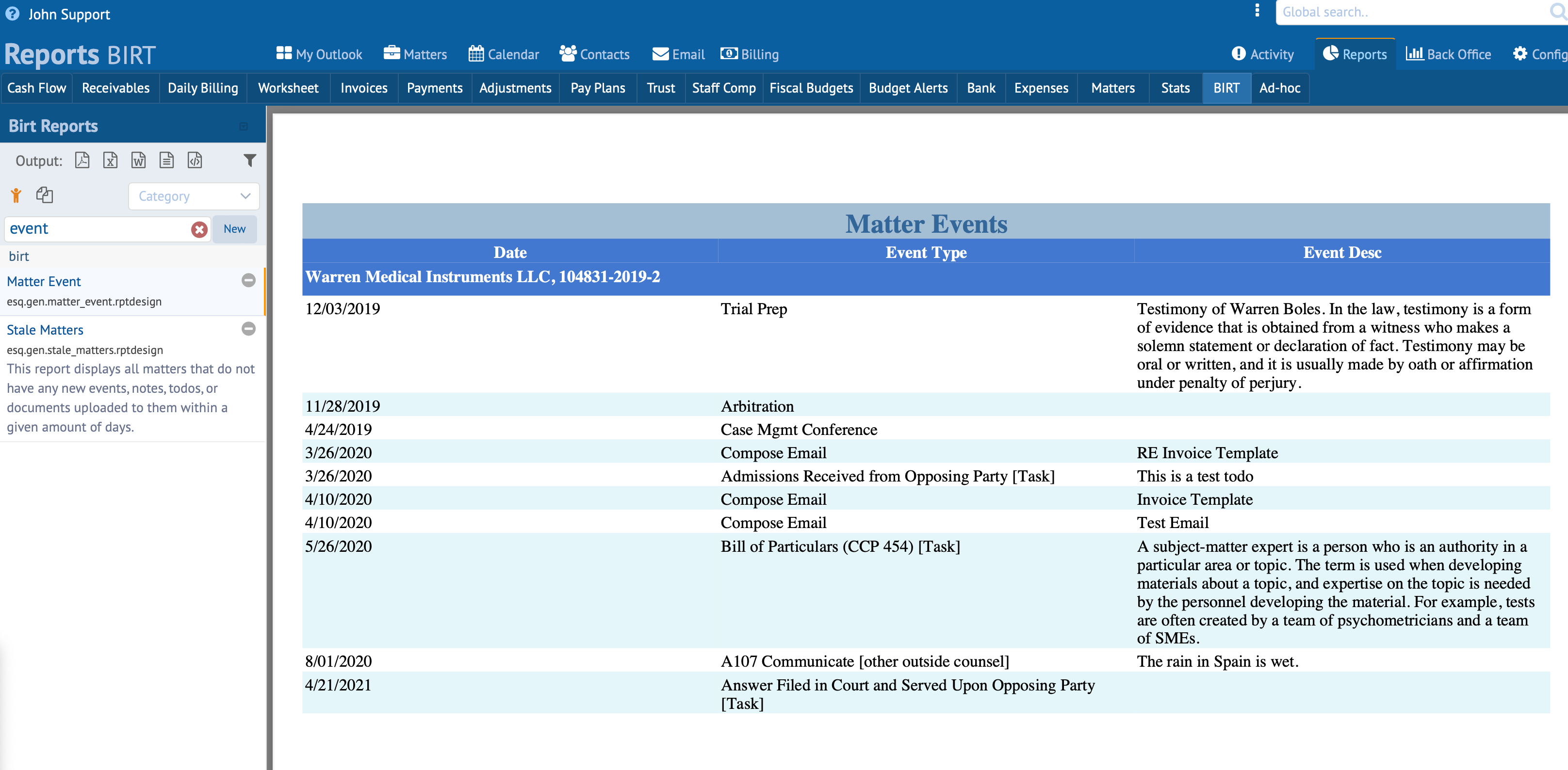The width and height of the screenshot is (1568, 770).
Task: Open the Category dropdown
Action: click(194, 196)
